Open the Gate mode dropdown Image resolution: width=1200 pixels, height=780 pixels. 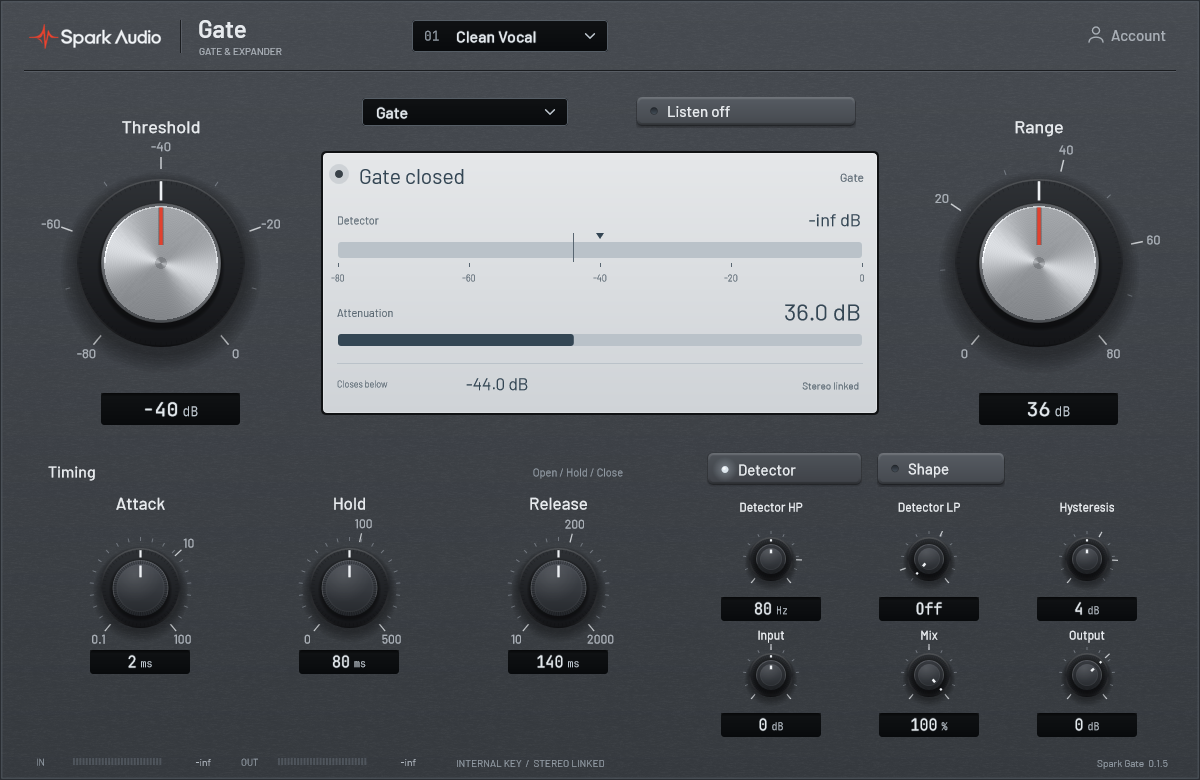465,112
